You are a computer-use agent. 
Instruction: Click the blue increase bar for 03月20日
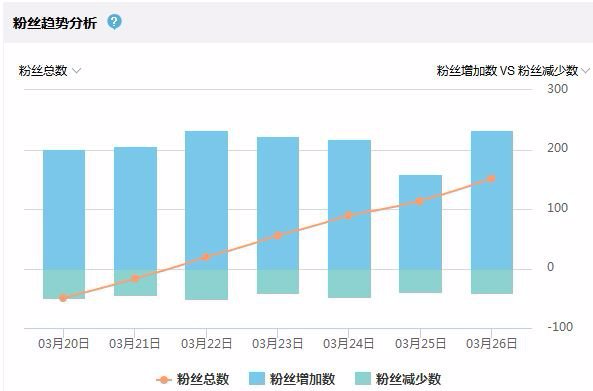click(64, 210)
